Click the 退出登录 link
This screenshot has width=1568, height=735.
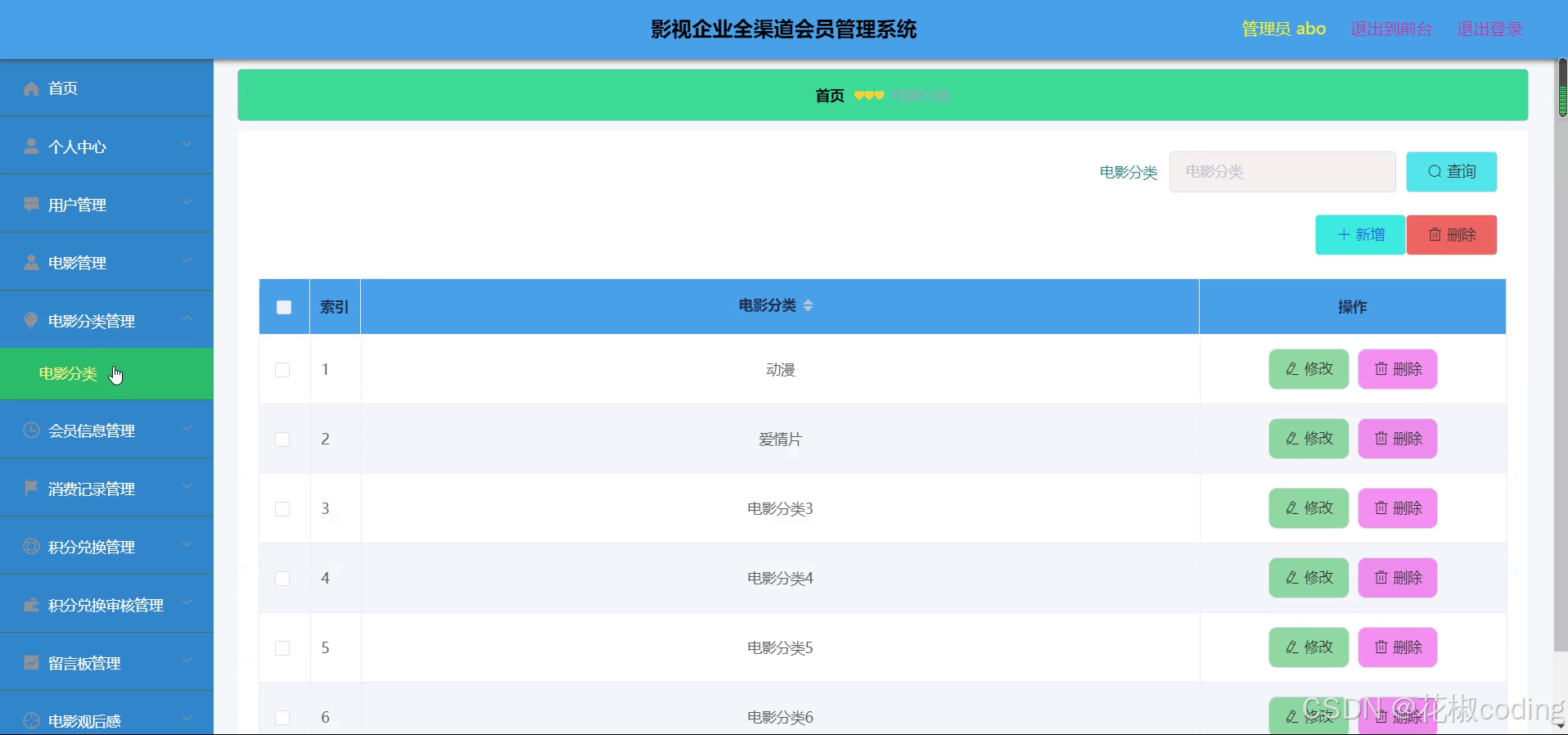tap(1489, 29)
